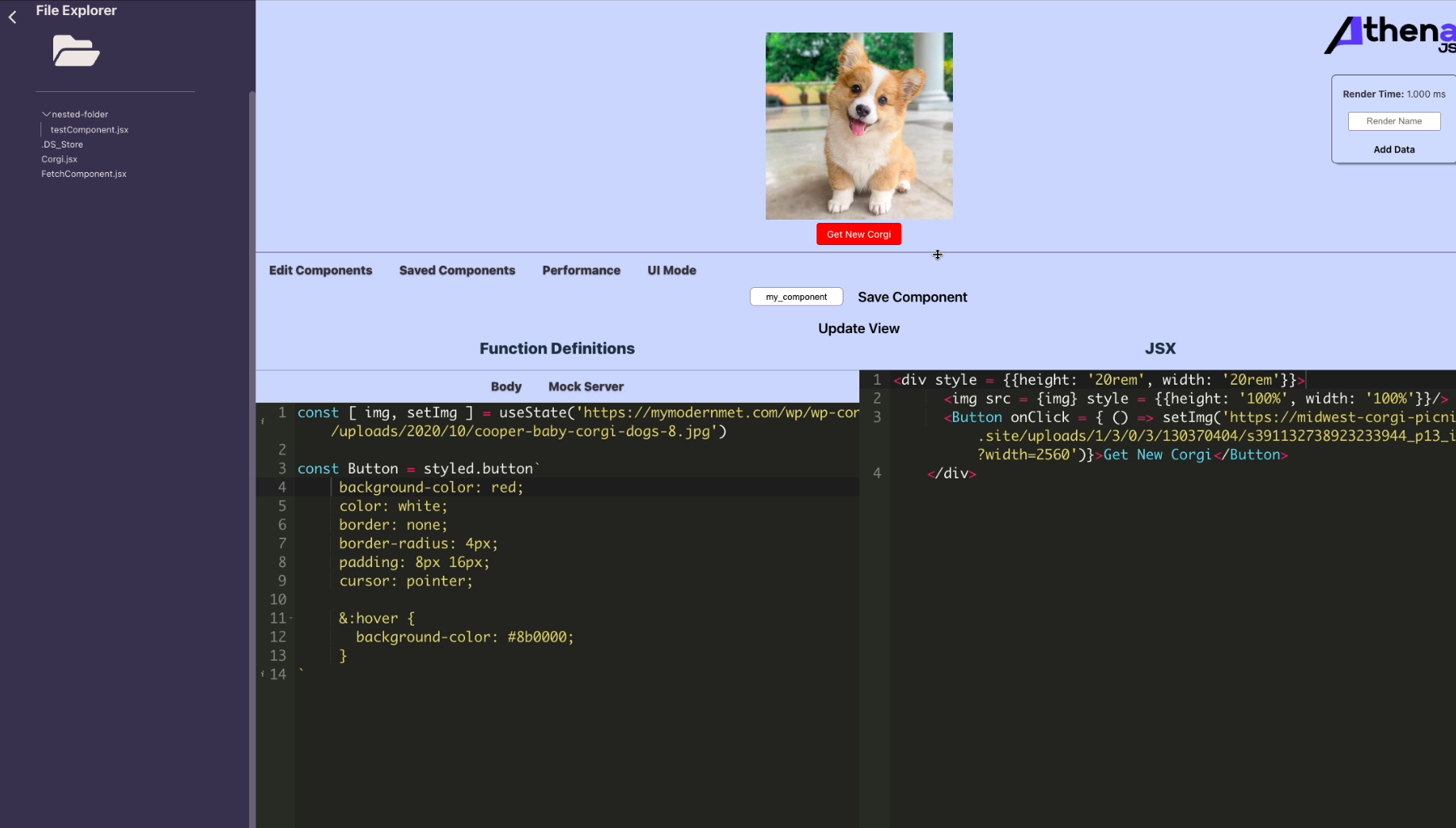1456x828 pixels.
Task: Click the back chevron beside File Explorer
Action: point(13,17)
